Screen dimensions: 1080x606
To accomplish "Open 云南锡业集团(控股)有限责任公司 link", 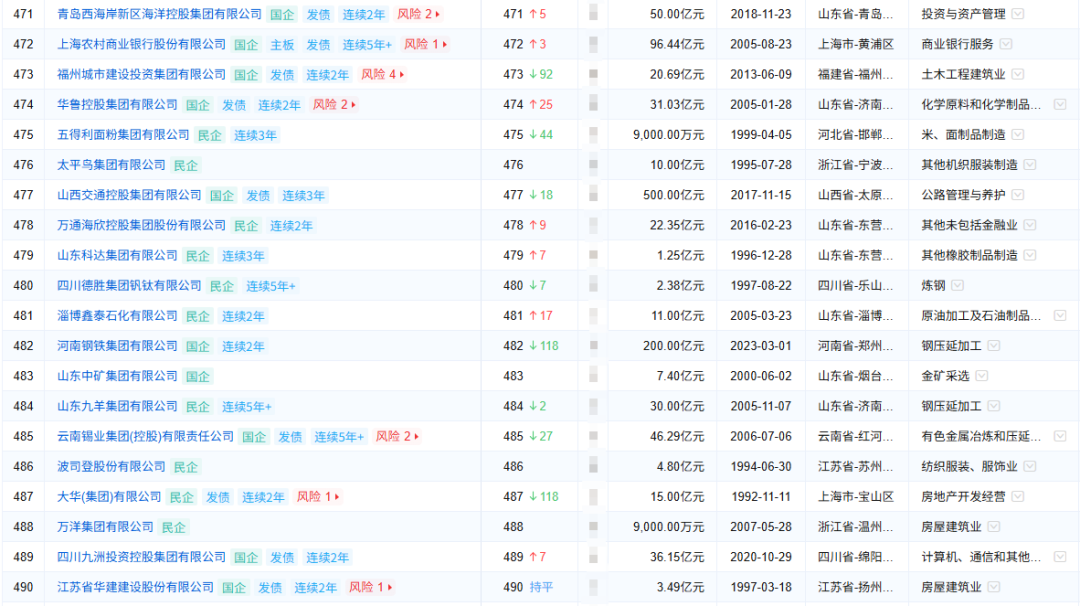I will [x=145, y=436].
